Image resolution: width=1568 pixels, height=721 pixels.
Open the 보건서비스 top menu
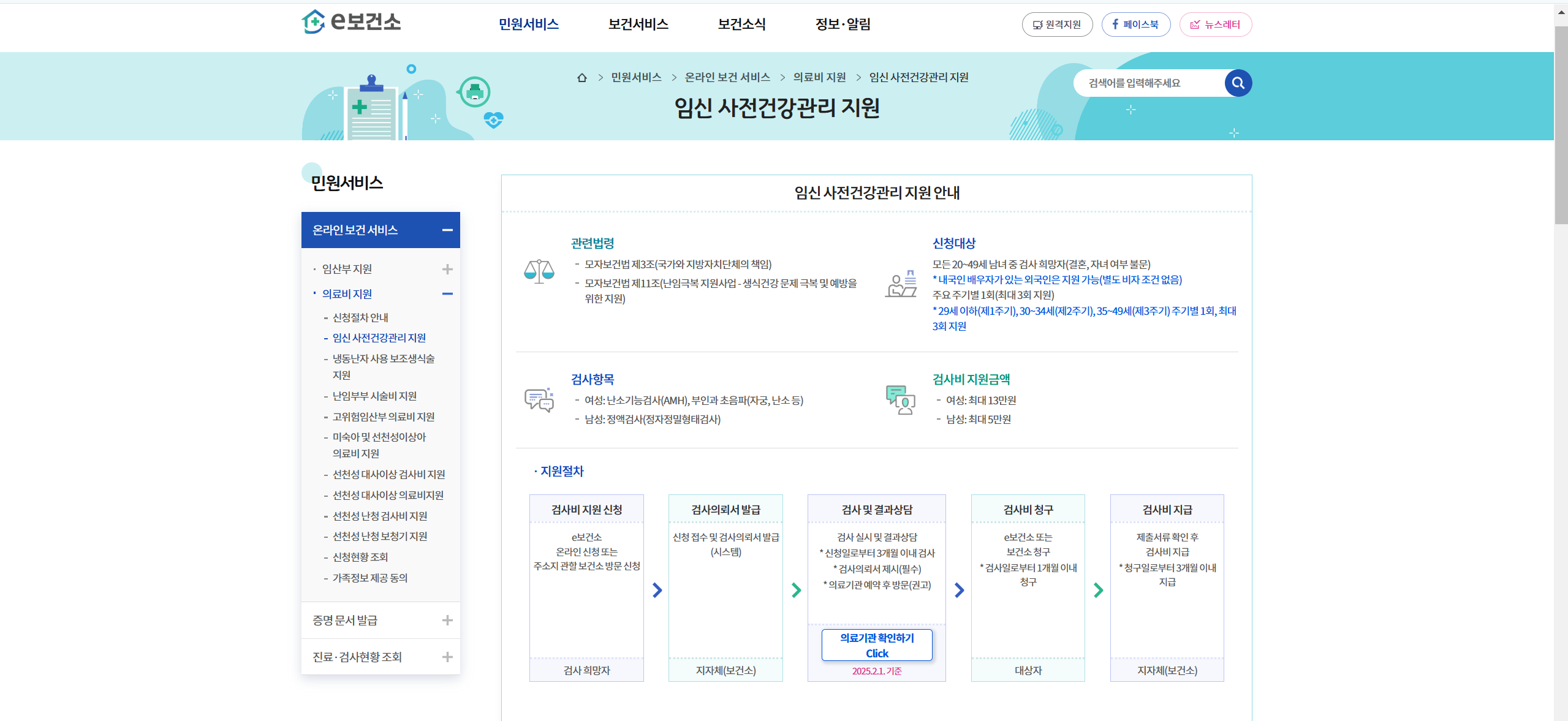[638, 25]
